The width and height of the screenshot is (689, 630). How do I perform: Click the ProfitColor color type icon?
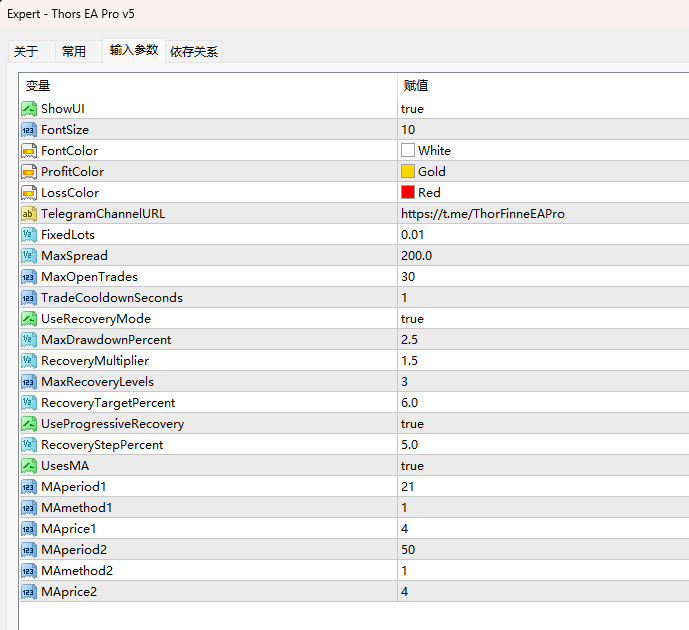coord(29,172)
